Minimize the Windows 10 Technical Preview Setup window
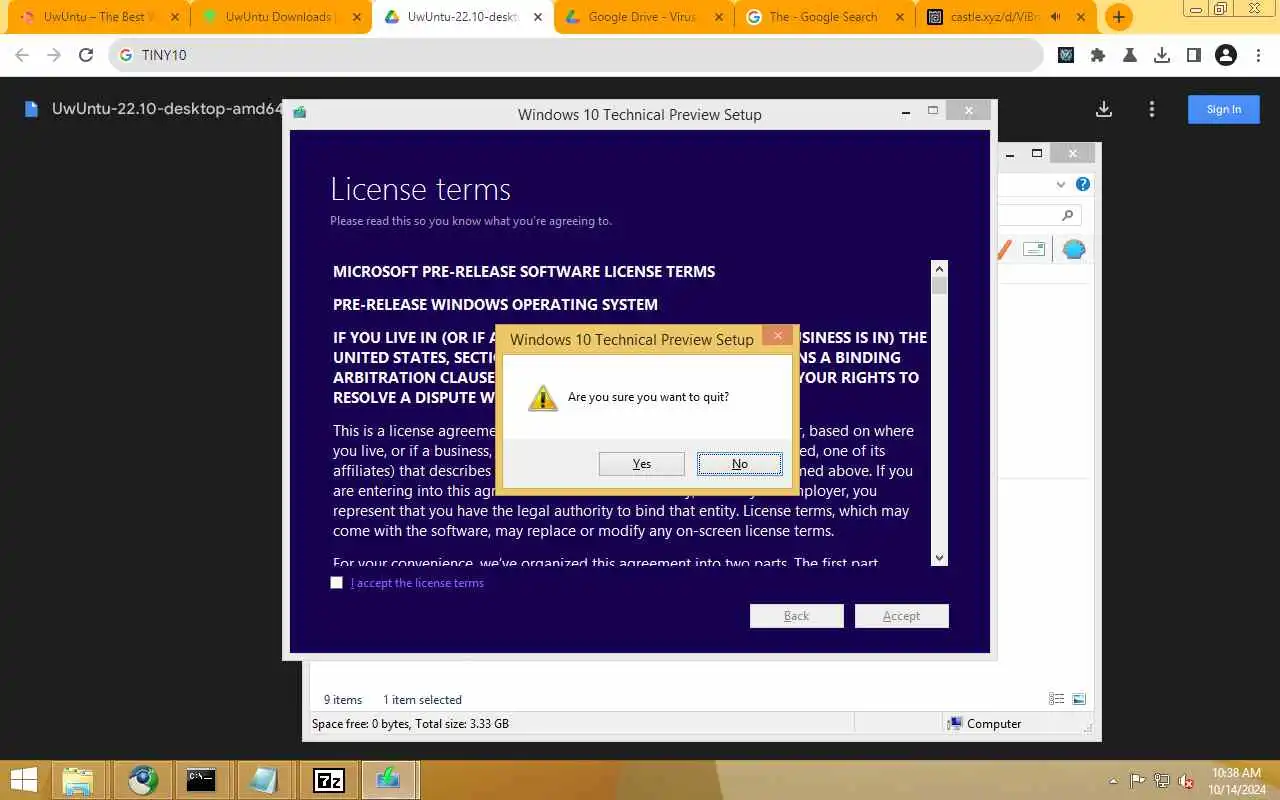Screen dimensions: 1280x800 (x=906, y=112)
